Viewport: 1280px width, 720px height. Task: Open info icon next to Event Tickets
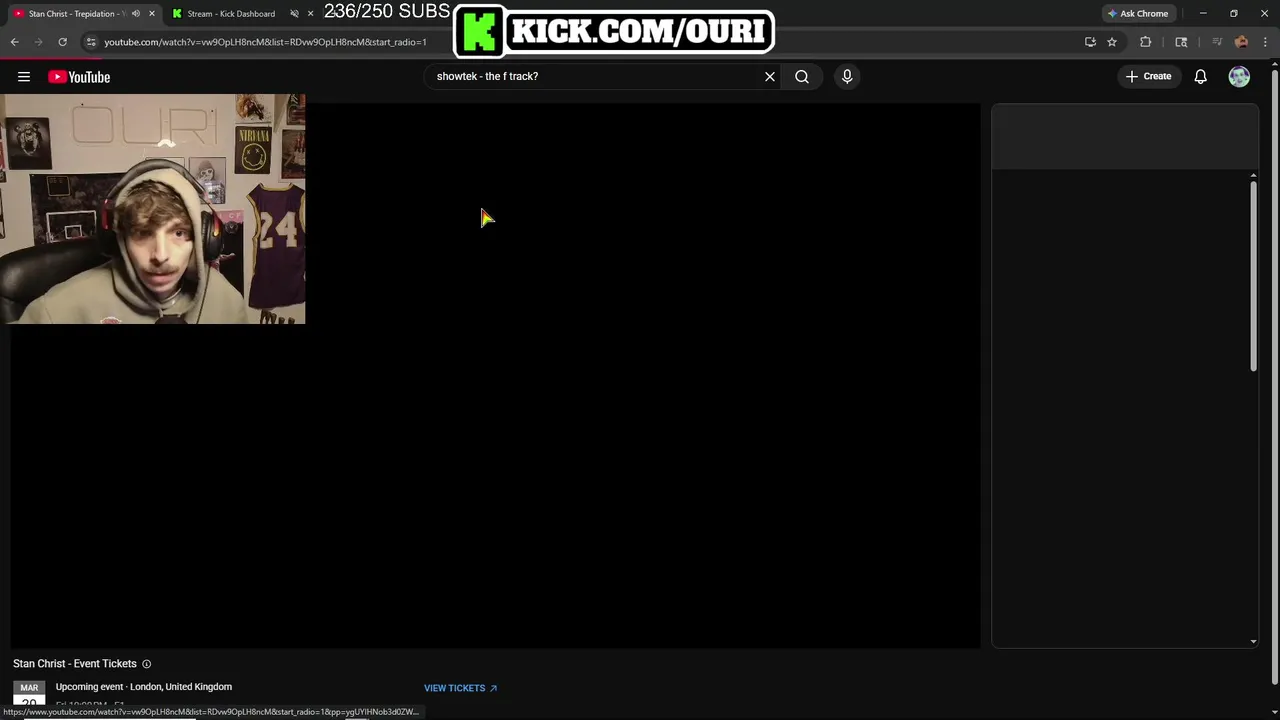click(x=146, y=664)
